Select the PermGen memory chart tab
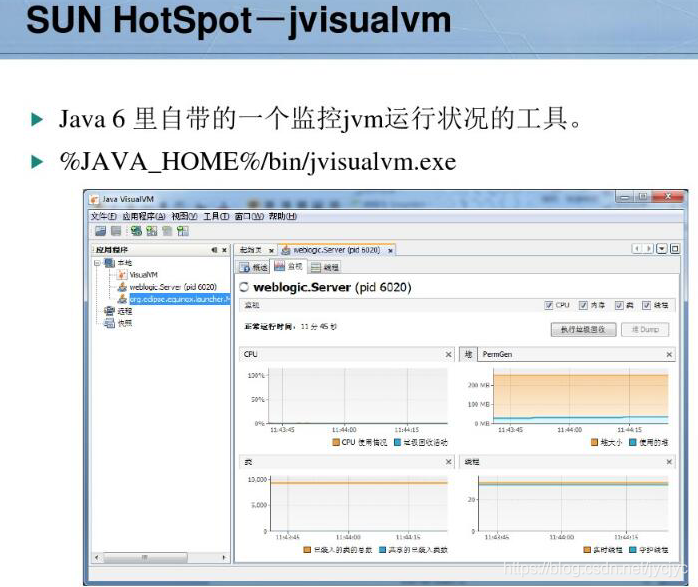Viewport: 698px width, 587px height. pyautogui.click(x=497, y=354)
